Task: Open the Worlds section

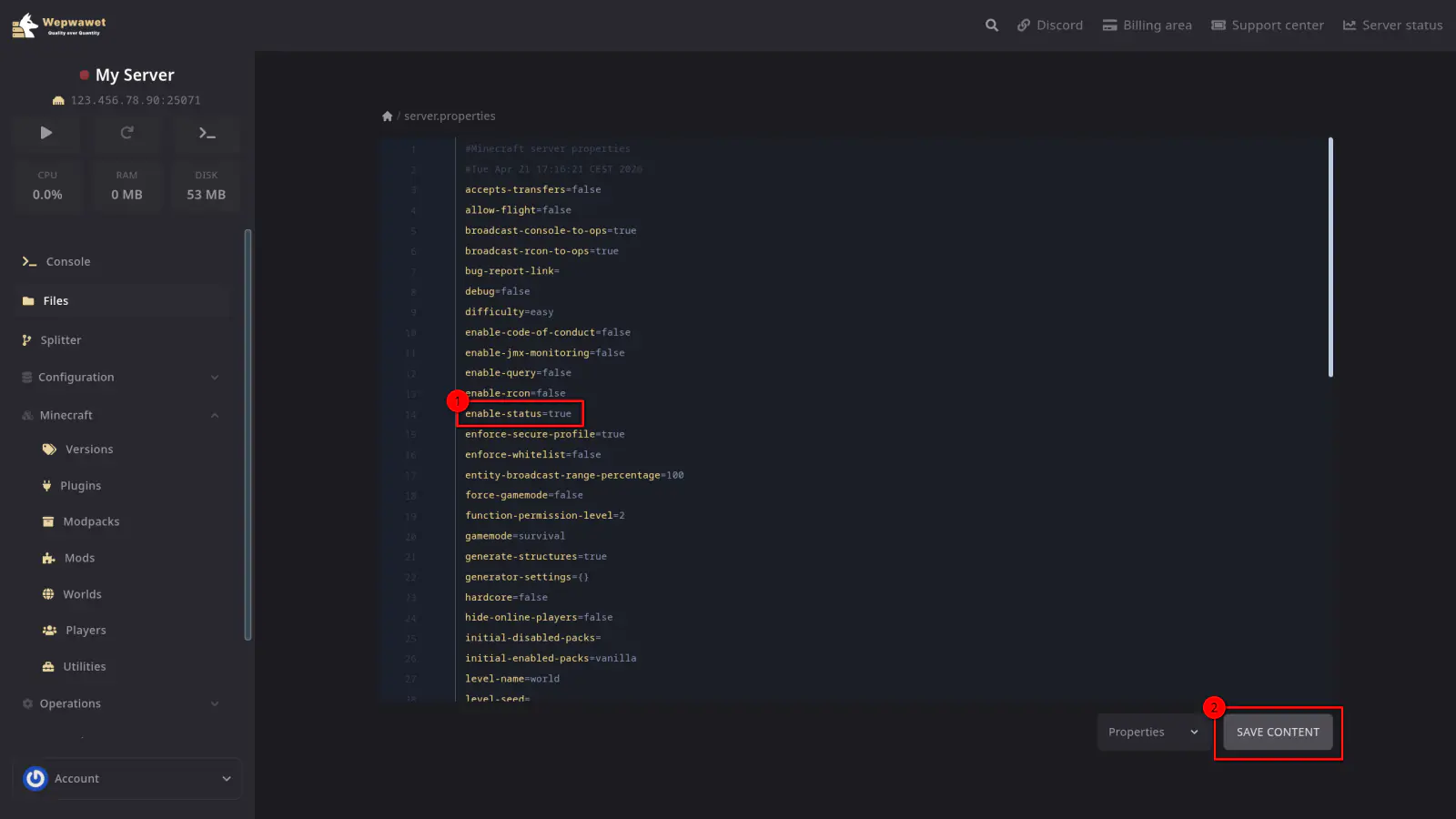Action: (82, 594)
